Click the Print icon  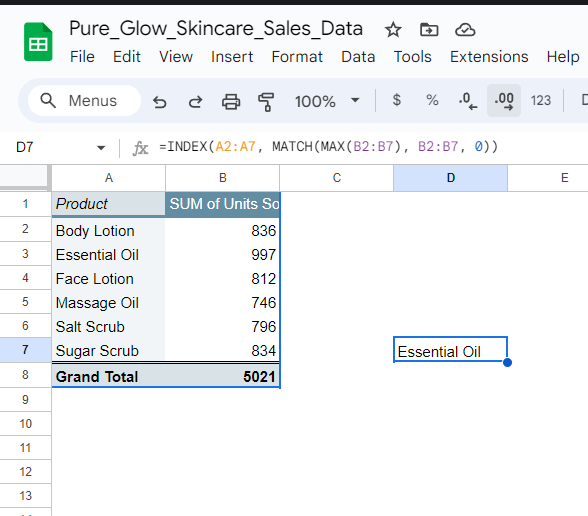coord(231,101)
